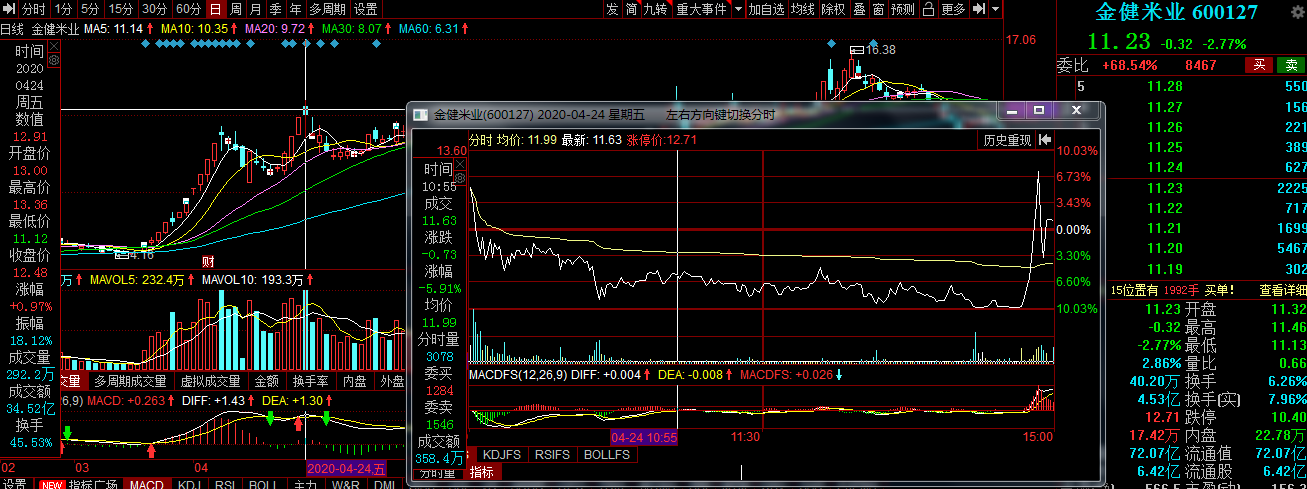This screenshot has height=489, width=1307.
Task: Click the collapse-arrow icon beside 分时 period tab
Action: tap(9, 9)
